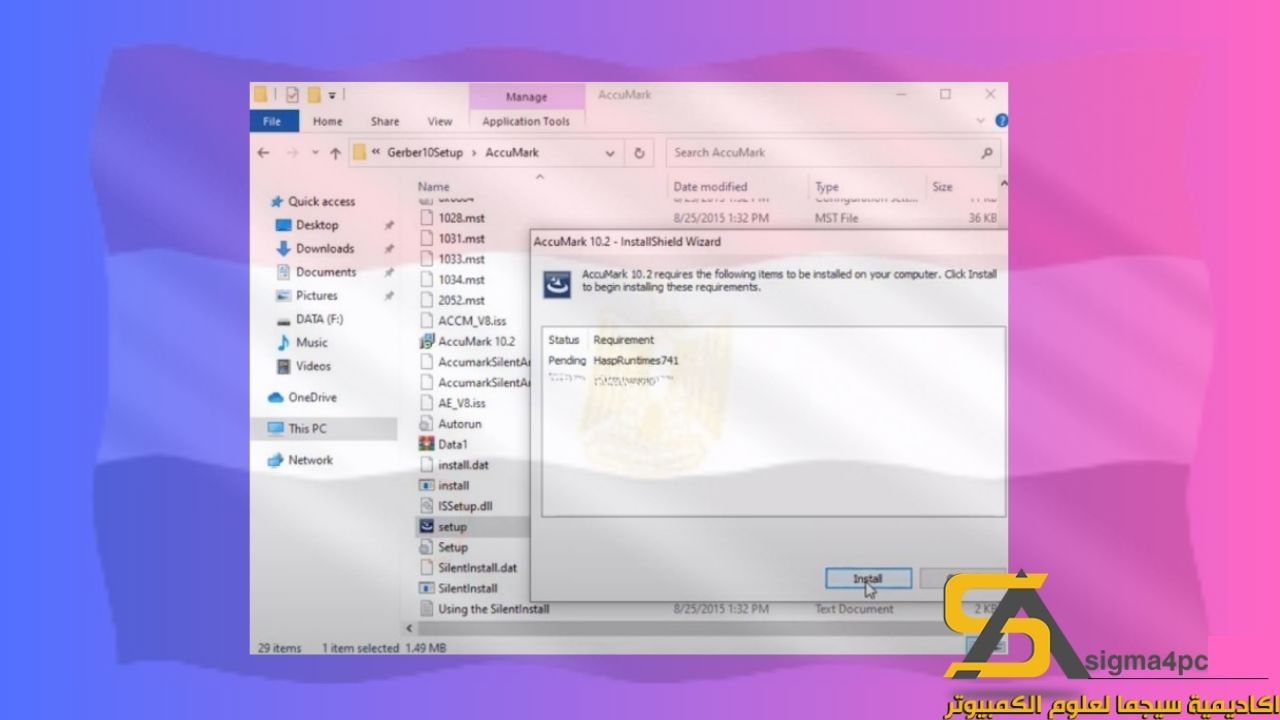Click the search magnifier icon
1280x720 pixels.
(x=987, y=153)
